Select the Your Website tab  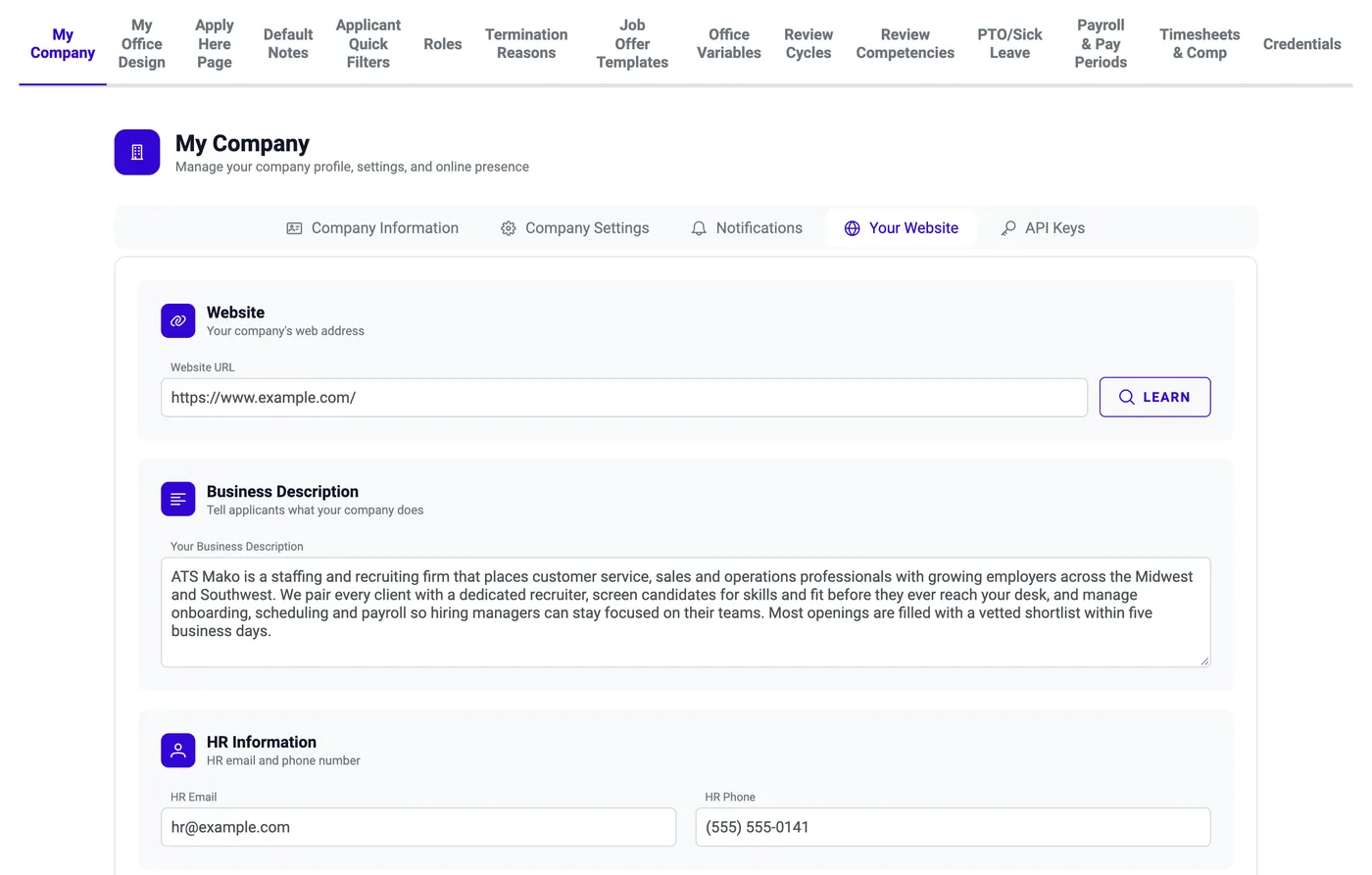902,228
